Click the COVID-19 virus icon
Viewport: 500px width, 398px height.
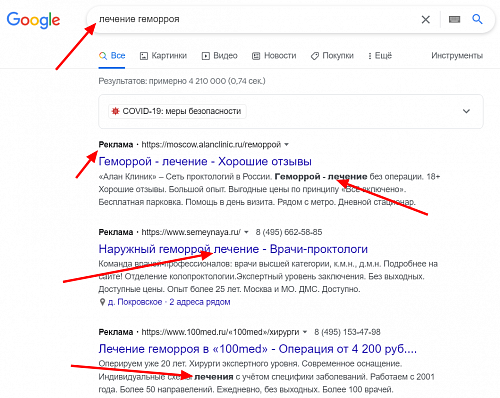[x=115, y=111]
